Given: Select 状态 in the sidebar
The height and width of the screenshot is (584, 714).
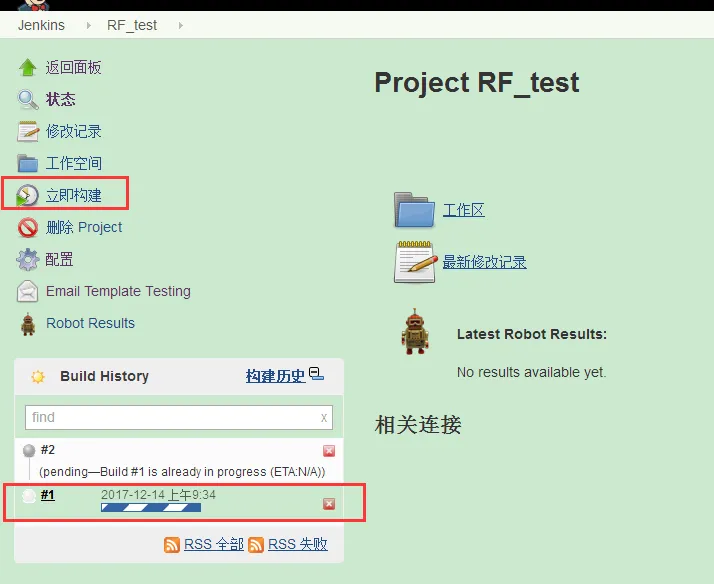Looking at the screenshot, I should [x=61, y=99].
